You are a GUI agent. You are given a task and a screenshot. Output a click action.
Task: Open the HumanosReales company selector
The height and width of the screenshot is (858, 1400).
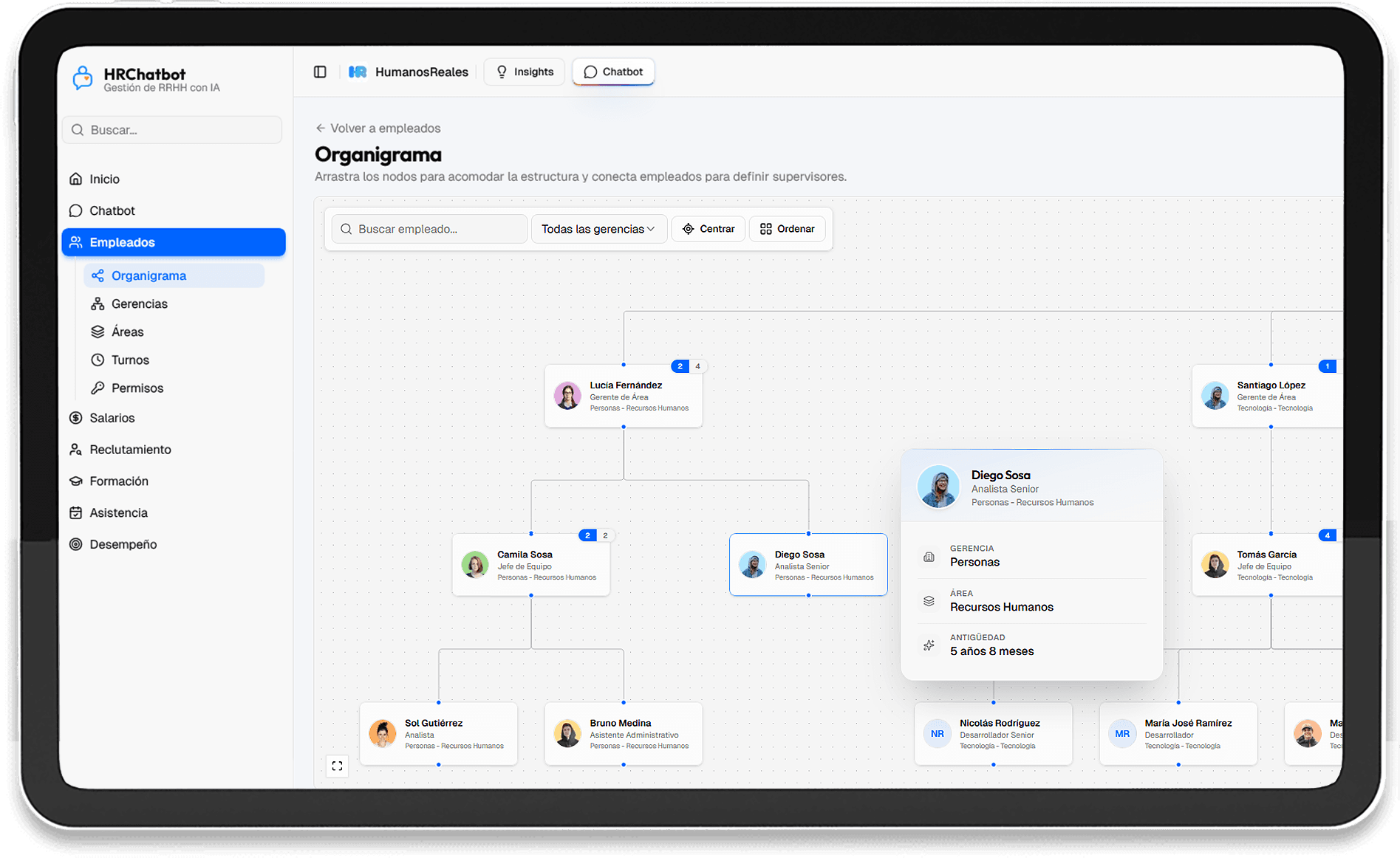pyautogui.click(x=409, y=72)
